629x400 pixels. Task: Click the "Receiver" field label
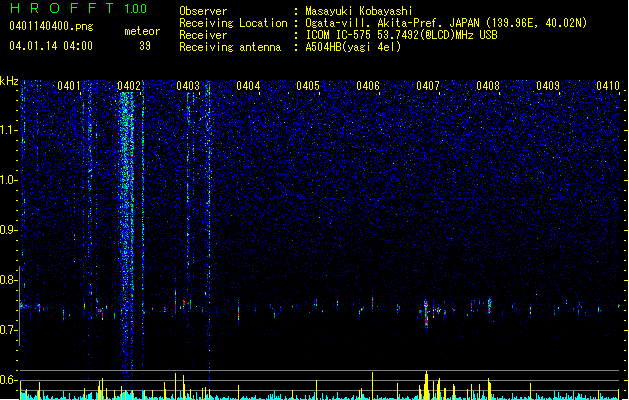203,35
